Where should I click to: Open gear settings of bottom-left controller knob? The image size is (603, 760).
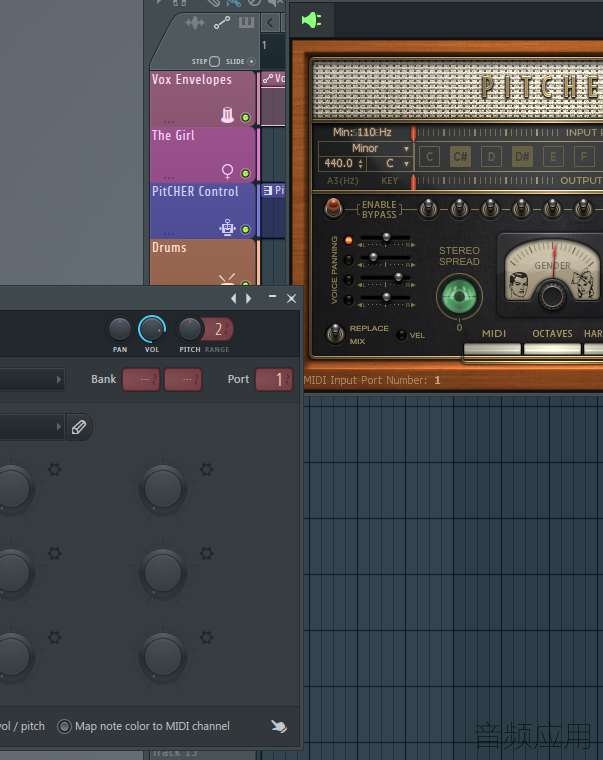point(54,637)
